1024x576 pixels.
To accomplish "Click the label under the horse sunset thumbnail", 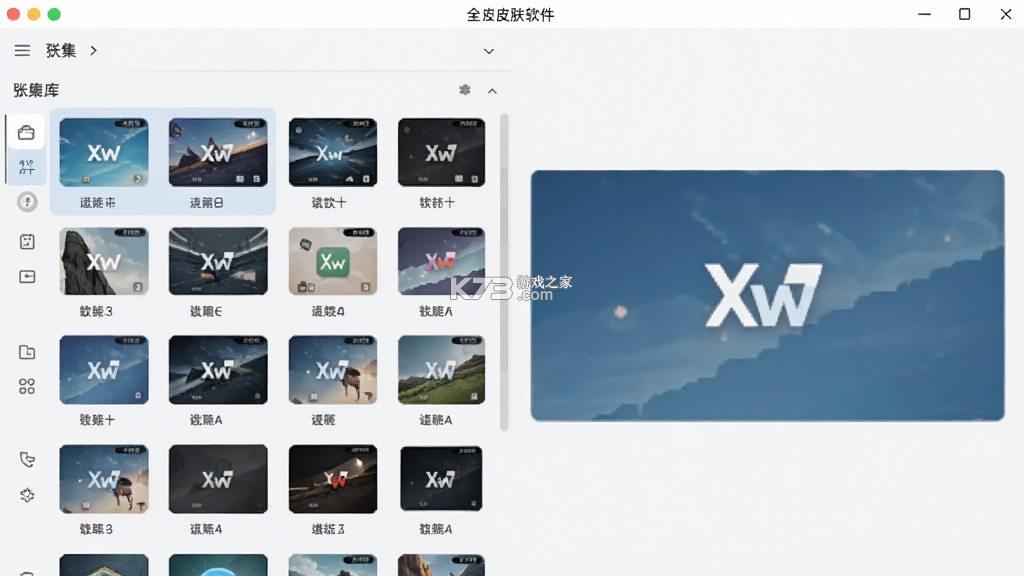I will pos(323,420).
